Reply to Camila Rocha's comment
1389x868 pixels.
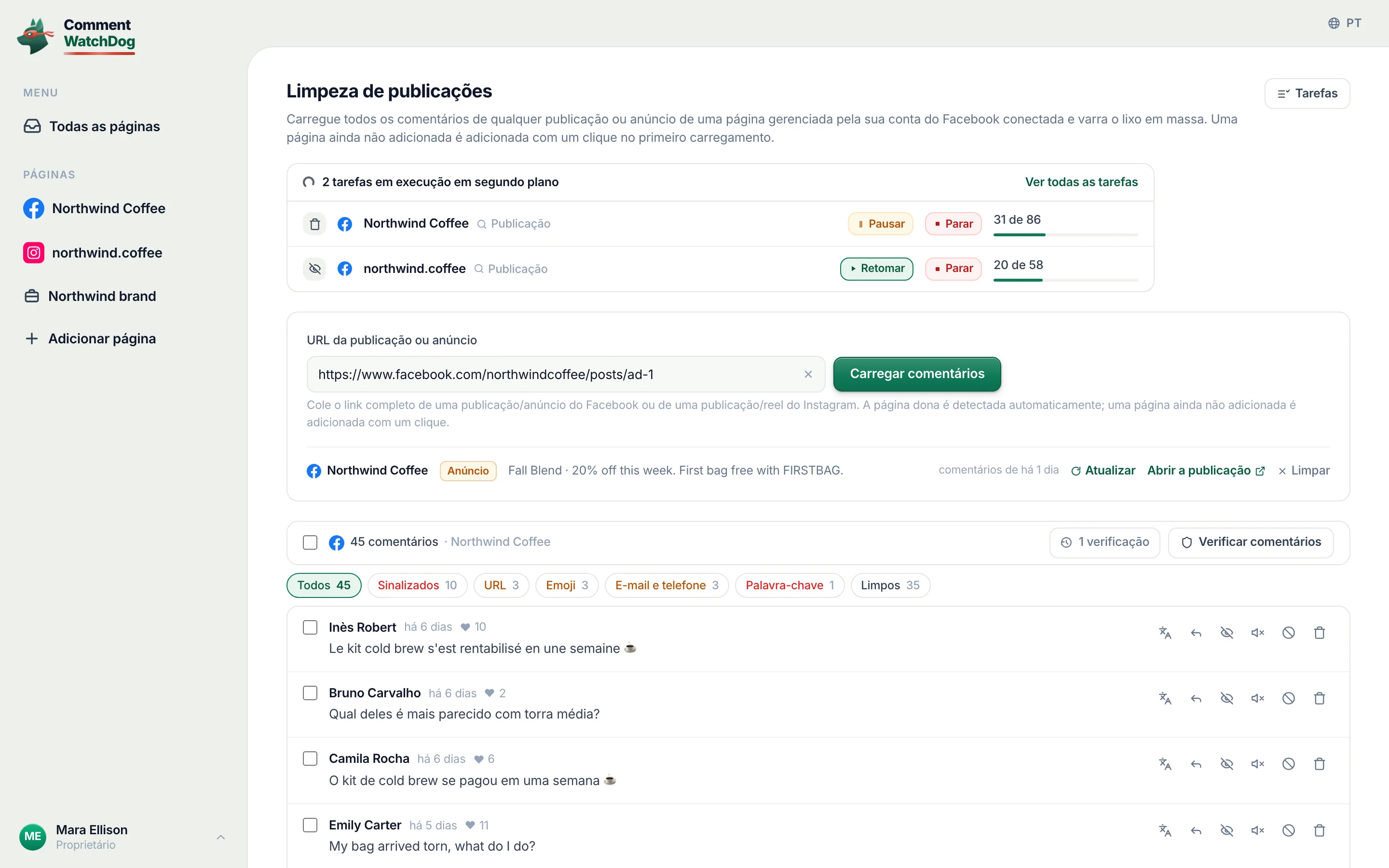click(1196, 763)
